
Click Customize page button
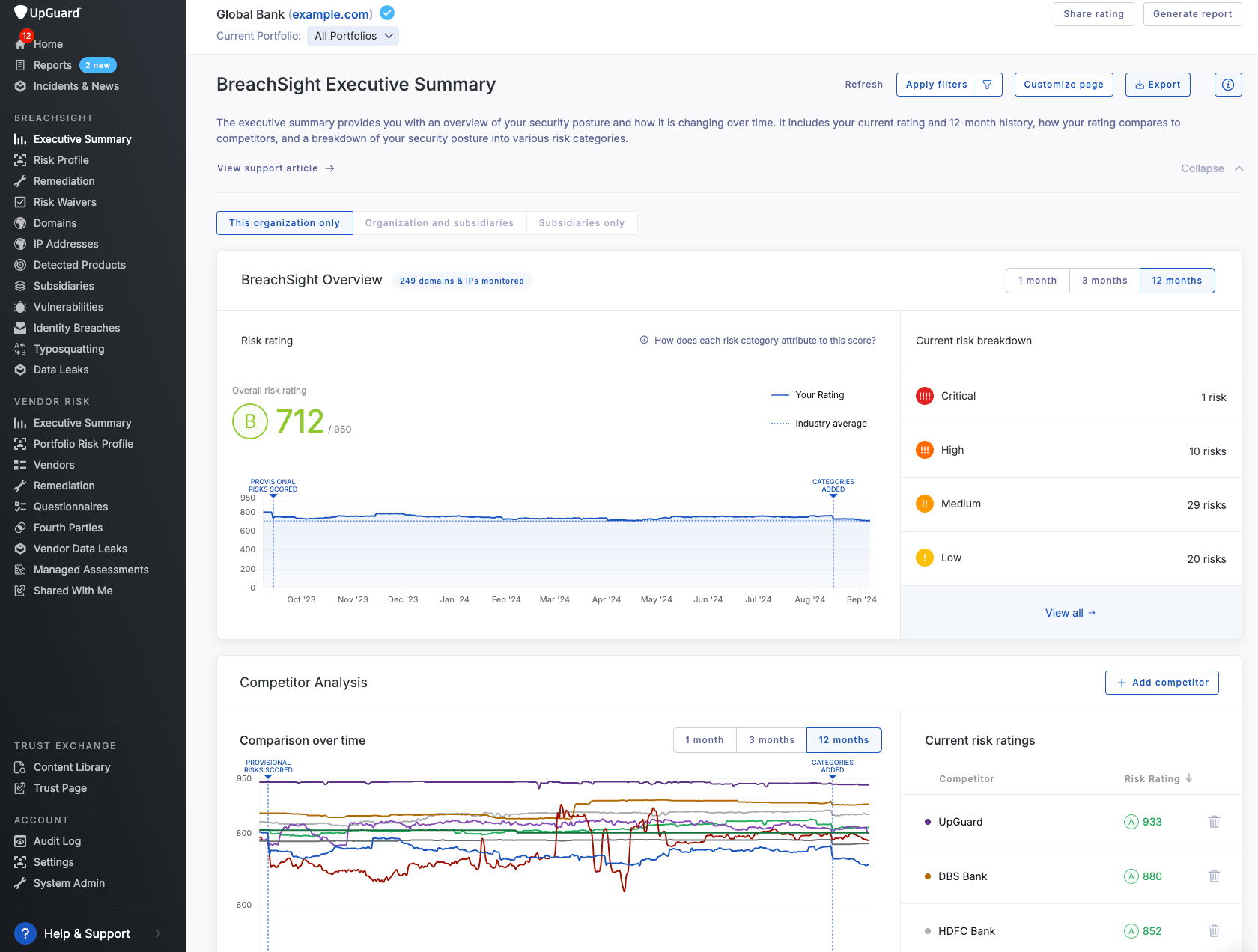(1064, 85)
